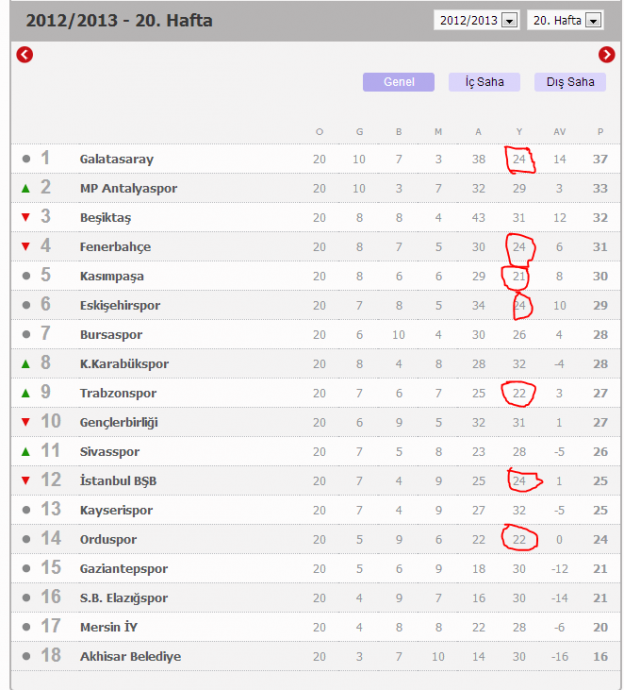This screenshot has width=624, height=690.
Task: Switch to the Dış Saha tab
Action: [569, 82]
